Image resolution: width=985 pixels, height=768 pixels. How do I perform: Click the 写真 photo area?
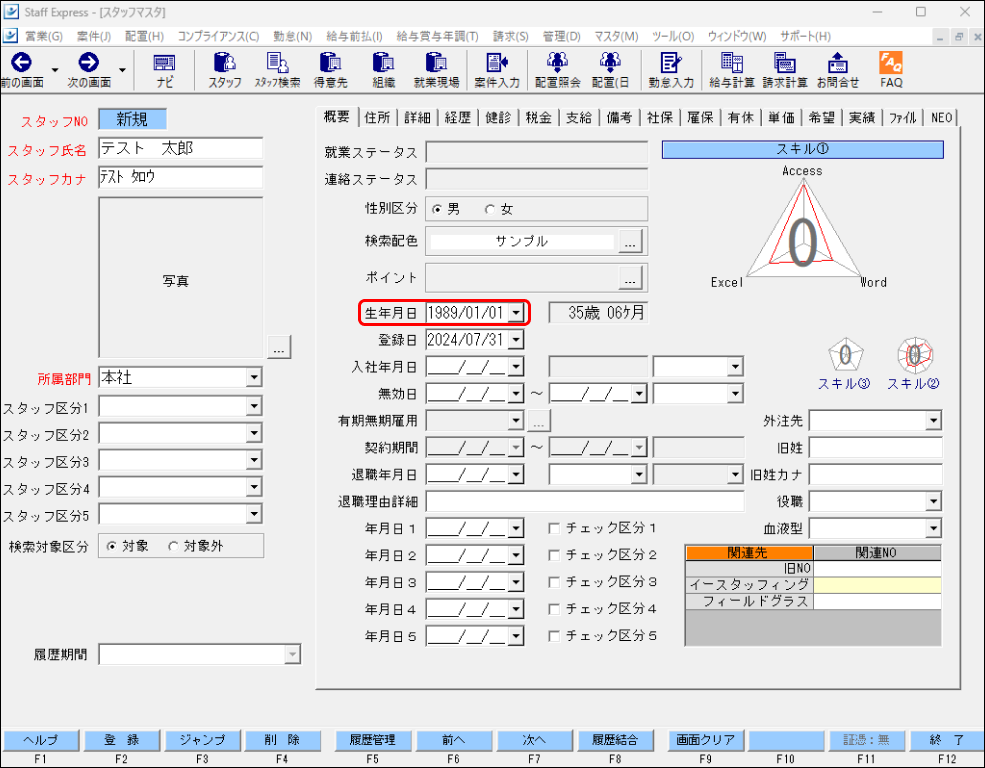tap(180, 278)
